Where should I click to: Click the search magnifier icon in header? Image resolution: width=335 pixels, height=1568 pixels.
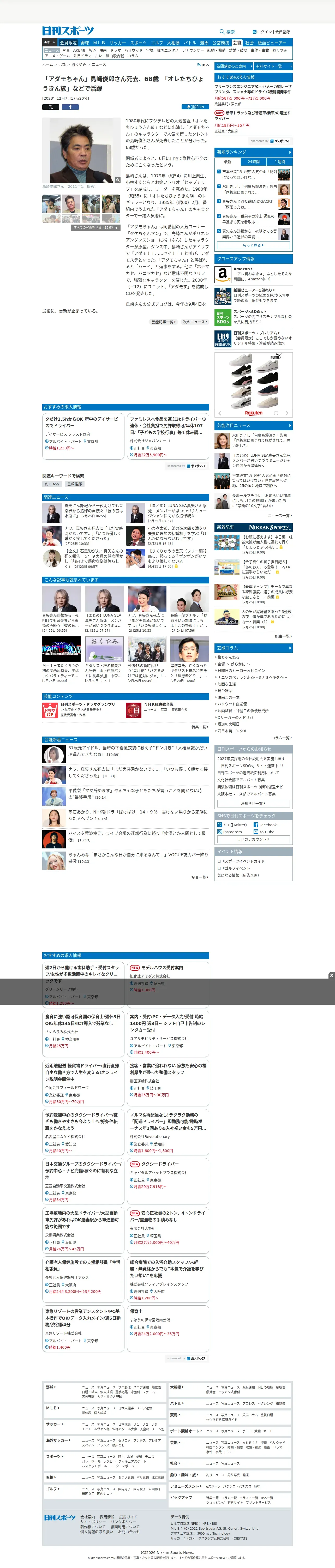pyautogui.click(x=222, y=32)
